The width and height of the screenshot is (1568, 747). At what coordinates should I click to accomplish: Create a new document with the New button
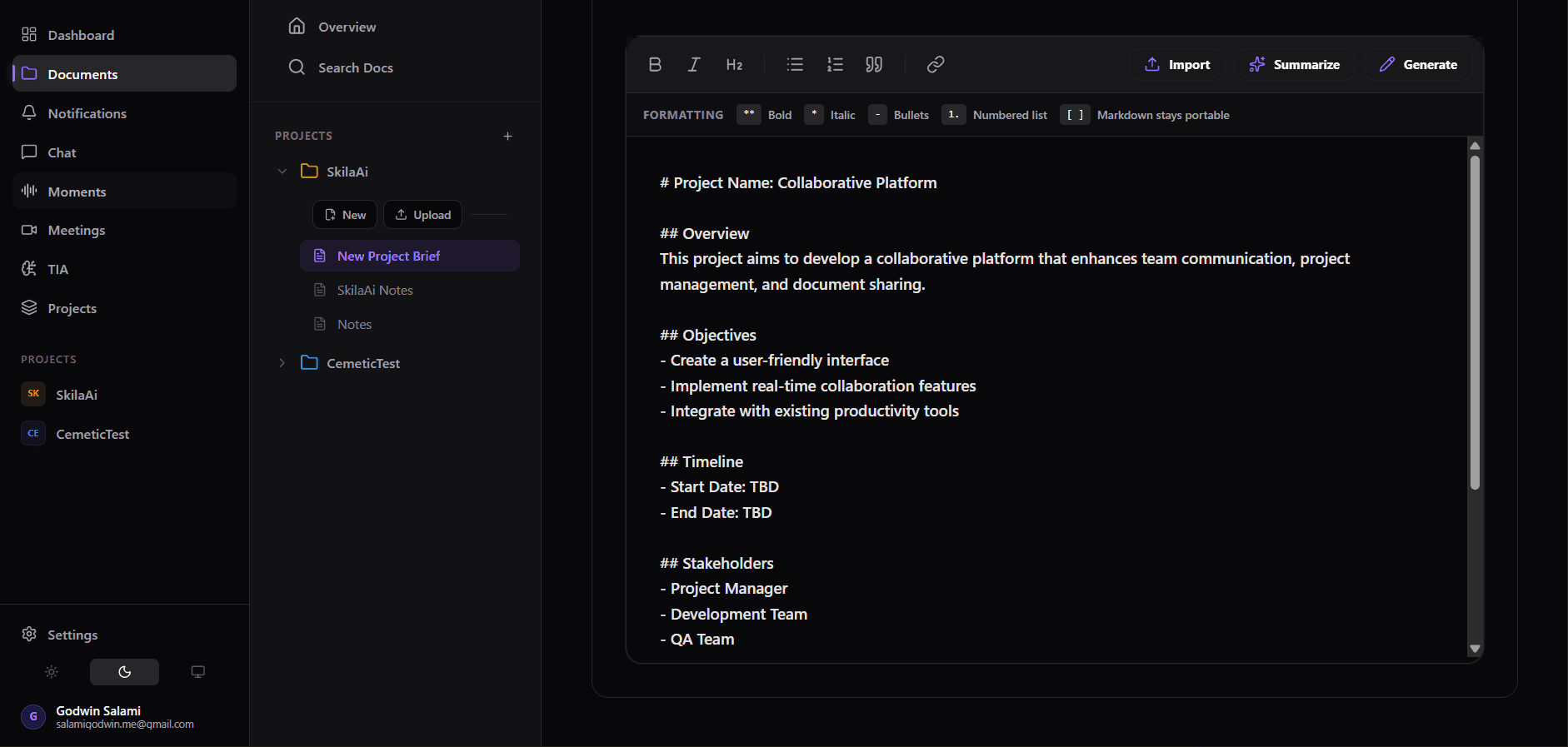coord(345,215)
